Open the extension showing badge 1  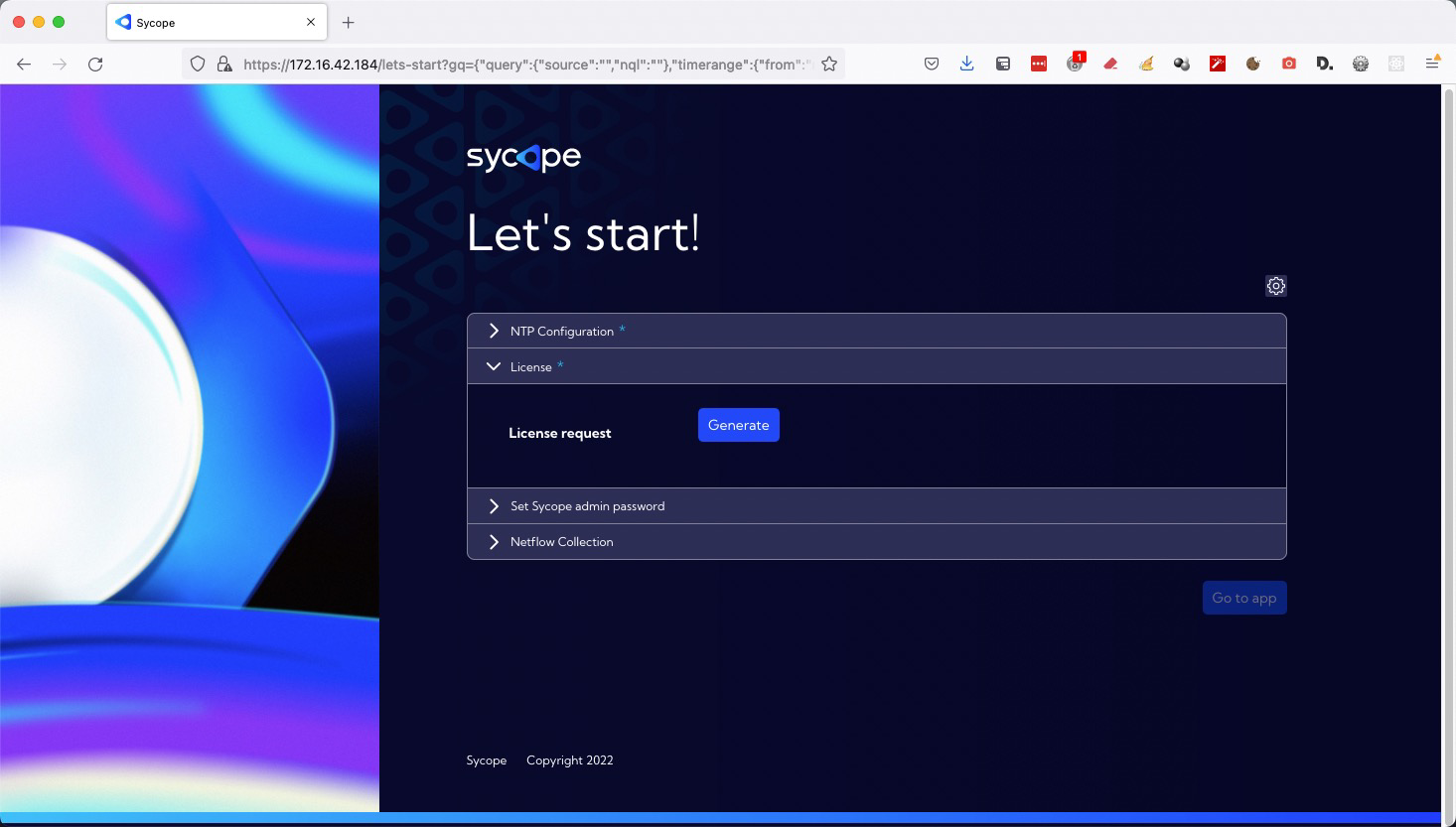(1076, 63)
